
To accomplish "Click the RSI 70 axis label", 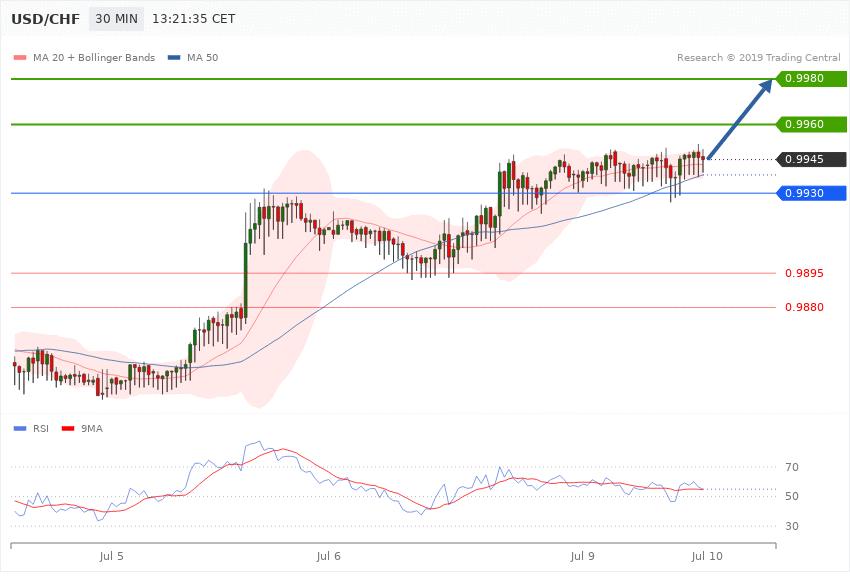I will tap(792, 467).
